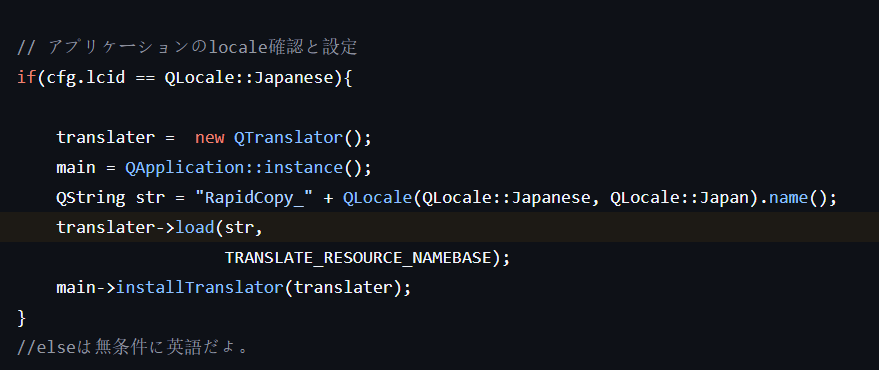The height and width of the screenshot is (370, 879).
Task: Select 'QLocale::Japanese' in the if condition
Action: pyautogui.click(x=249, y=77)
